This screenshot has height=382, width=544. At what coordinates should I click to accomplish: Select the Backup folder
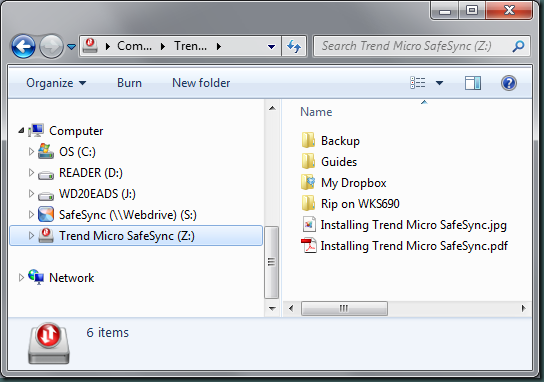(340, 141)
